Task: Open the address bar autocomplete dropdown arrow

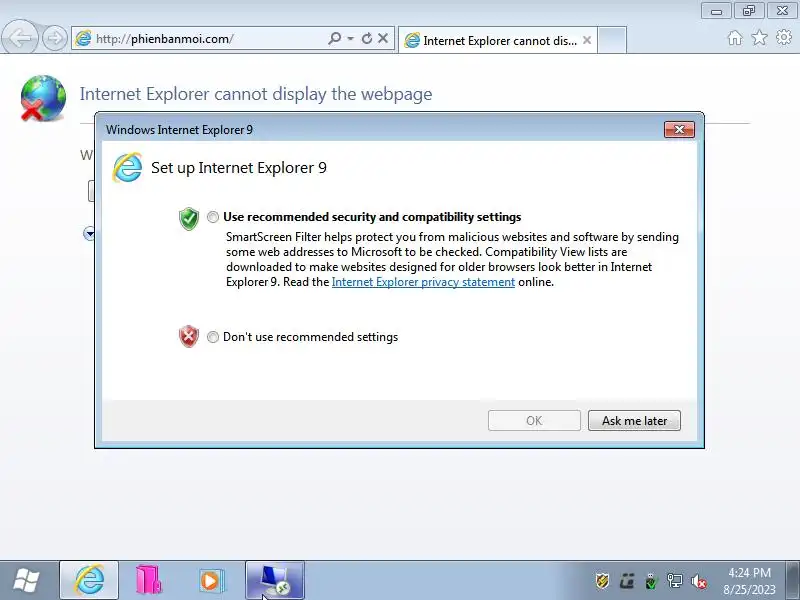Action: (351, 38)
